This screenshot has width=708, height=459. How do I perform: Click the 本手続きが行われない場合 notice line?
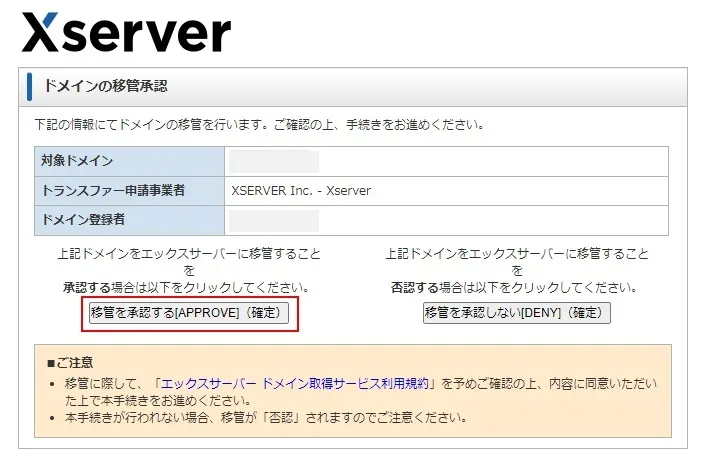[266, 417]
